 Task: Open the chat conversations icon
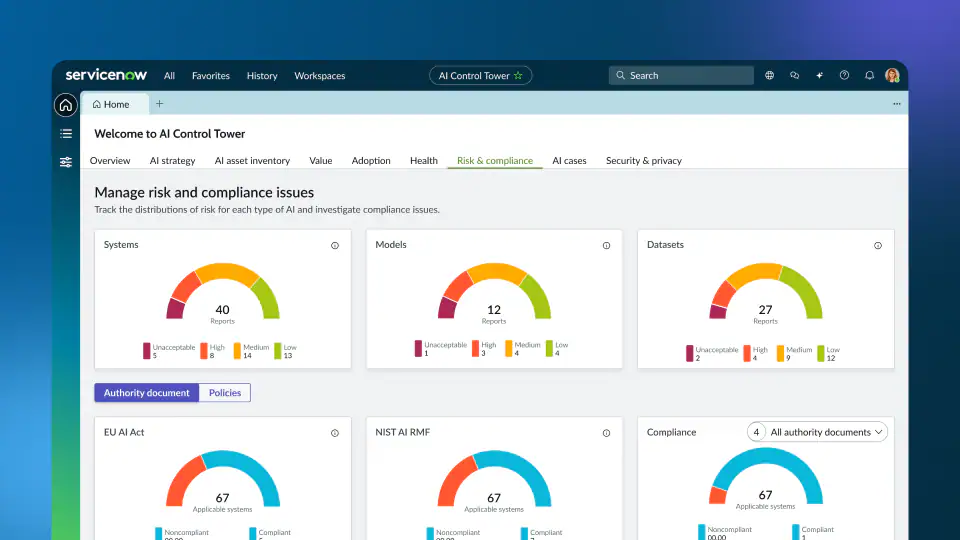[794, 76]
